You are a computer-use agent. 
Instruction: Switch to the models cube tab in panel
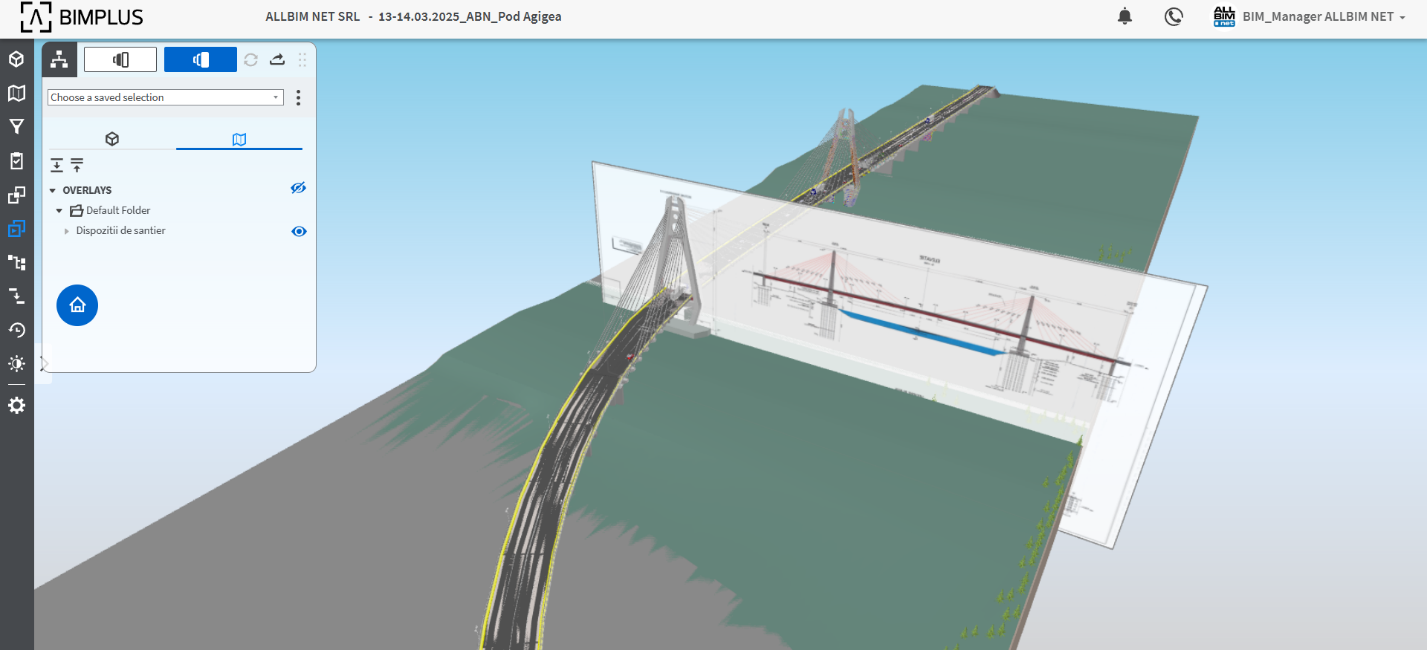112,139
